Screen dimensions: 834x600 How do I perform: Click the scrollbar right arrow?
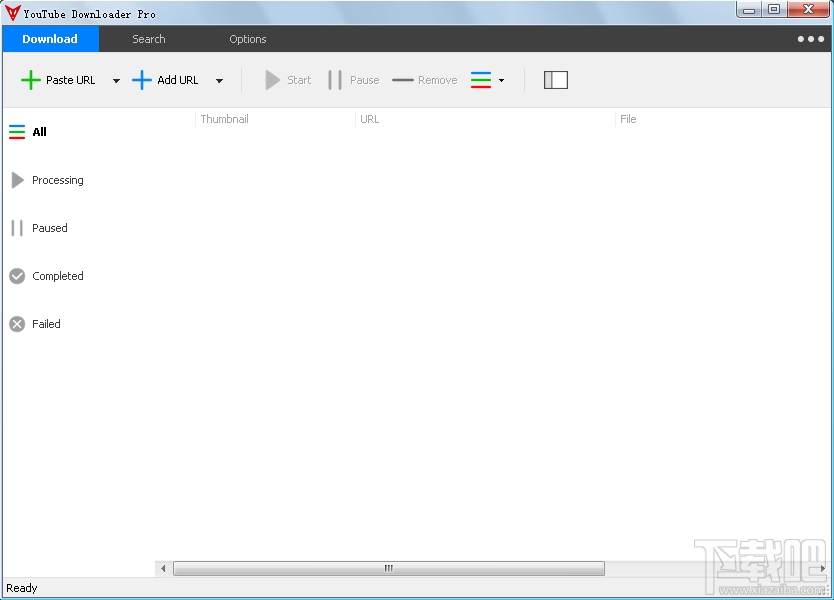pyautogui.click(x=822, y=568)
